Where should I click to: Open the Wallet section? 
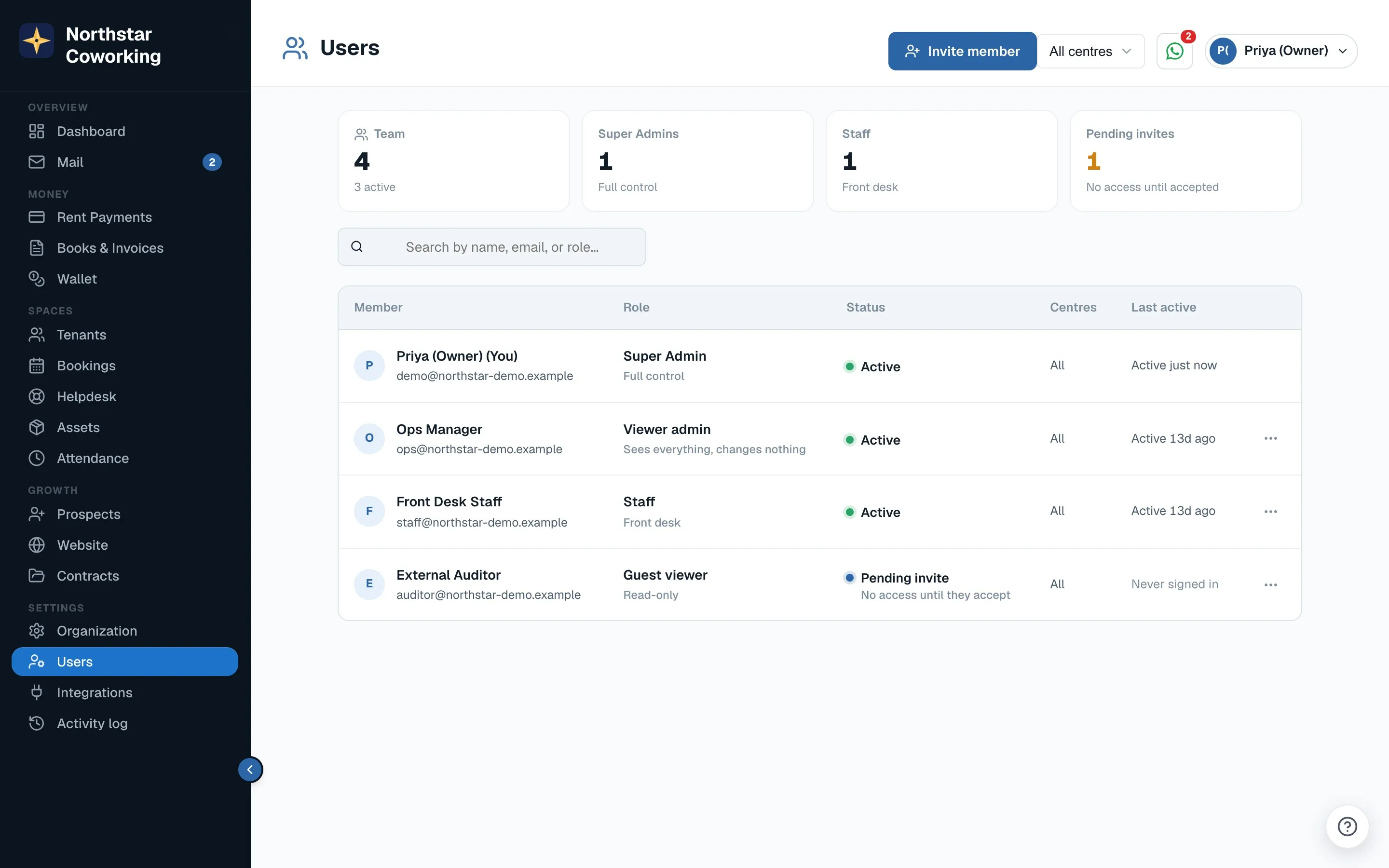(x=124, y=279)
